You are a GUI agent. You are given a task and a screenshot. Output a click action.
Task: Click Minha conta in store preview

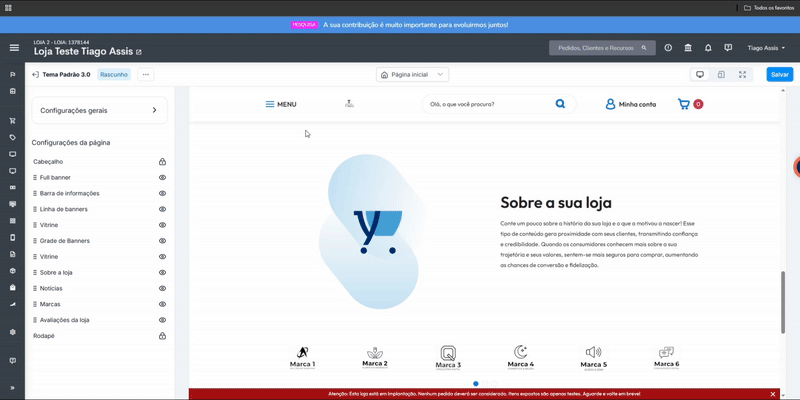[631, 104]
